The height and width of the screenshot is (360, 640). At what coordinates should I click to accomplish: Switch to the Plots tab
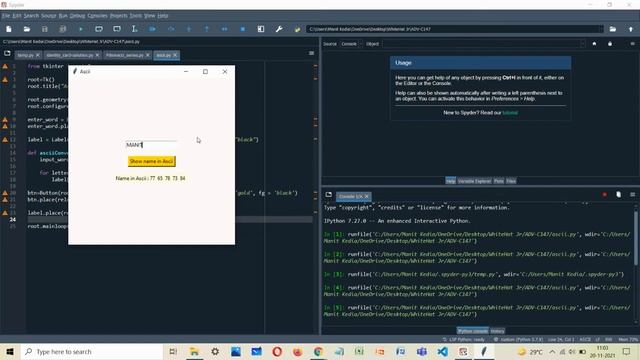pyautogui.click(x=499, y=181)
